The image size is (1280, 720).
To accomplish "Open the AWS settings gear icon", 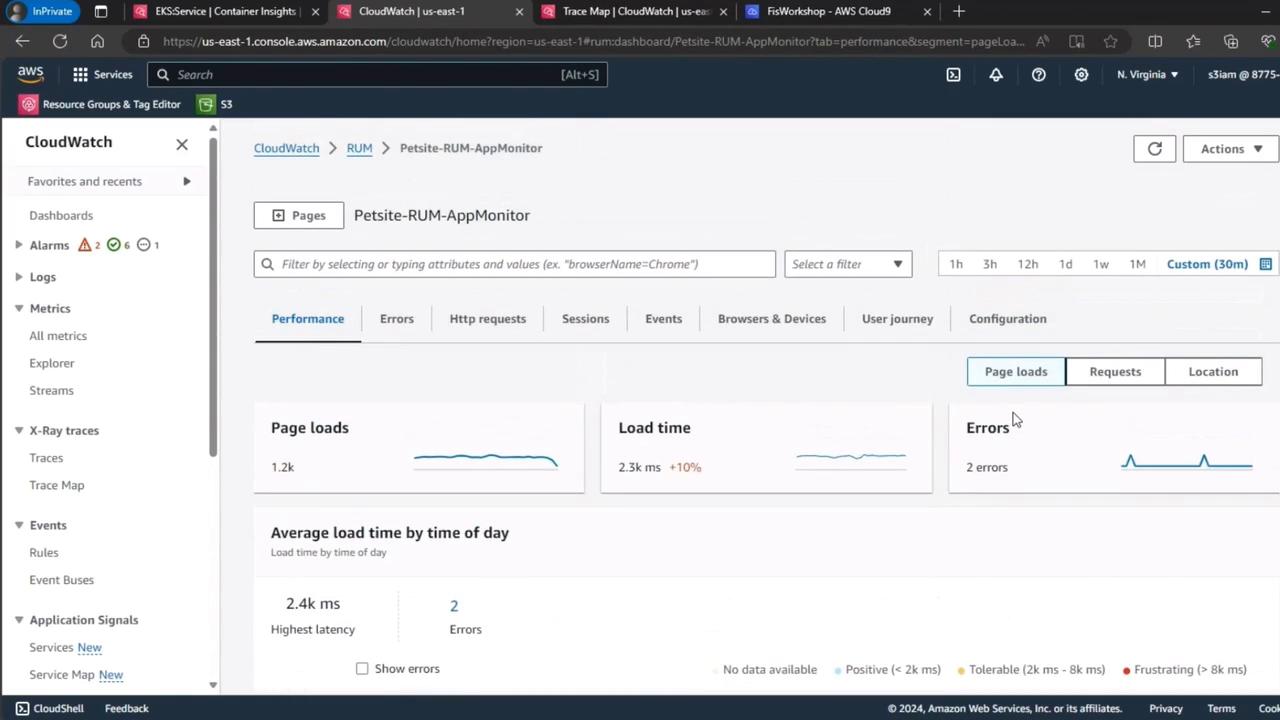I will [x=1081, y=75].
